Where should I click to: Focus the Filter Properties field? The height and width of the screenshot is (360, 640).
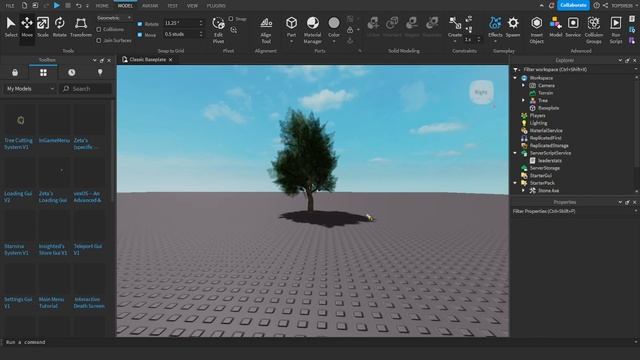[573, 211]
